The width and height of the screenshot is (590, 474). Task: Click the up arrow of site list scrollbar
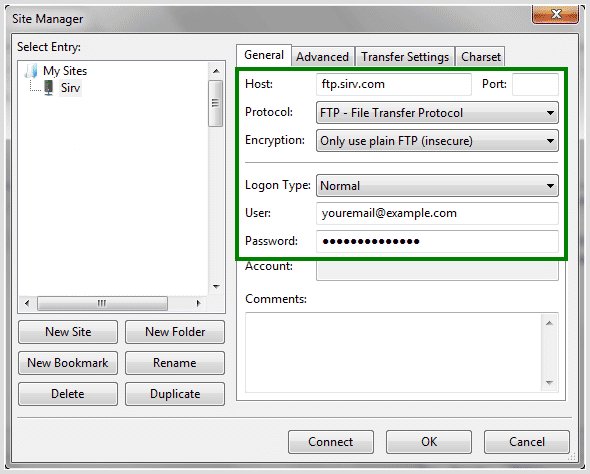[x=216, y=71]
